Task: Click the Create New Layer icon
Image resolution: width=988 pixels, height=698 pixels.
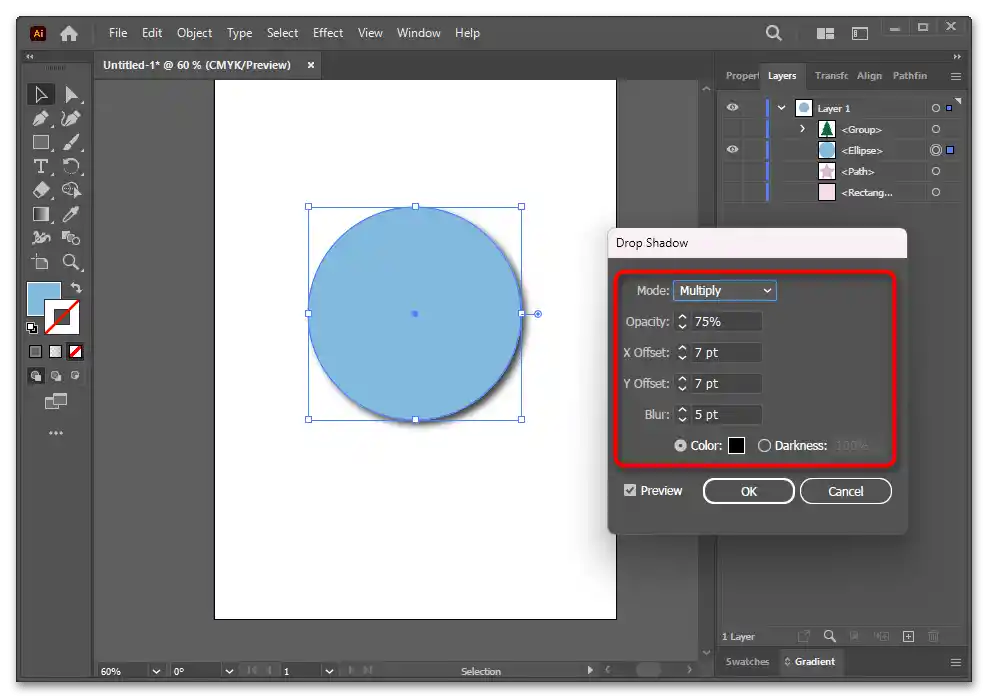Action: click(908, 636)
